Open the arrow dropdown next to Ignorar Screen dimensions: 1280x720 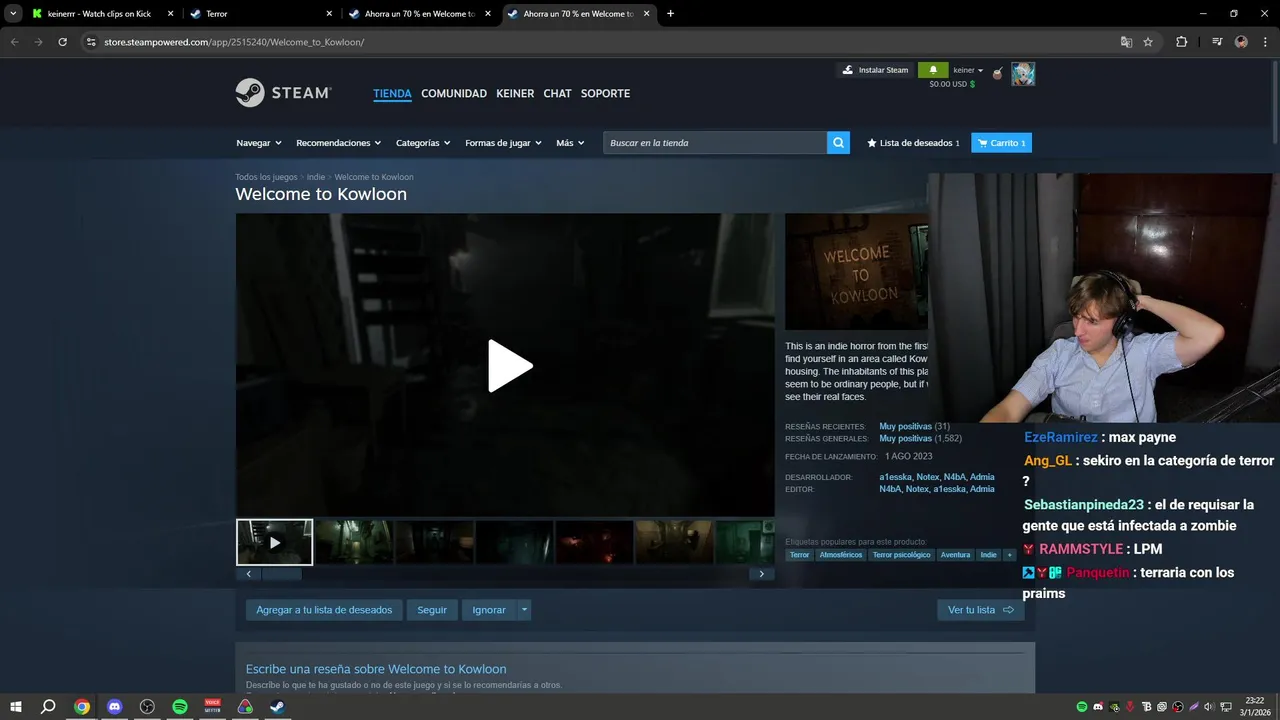pyautogui.click(x=524, y=610)
